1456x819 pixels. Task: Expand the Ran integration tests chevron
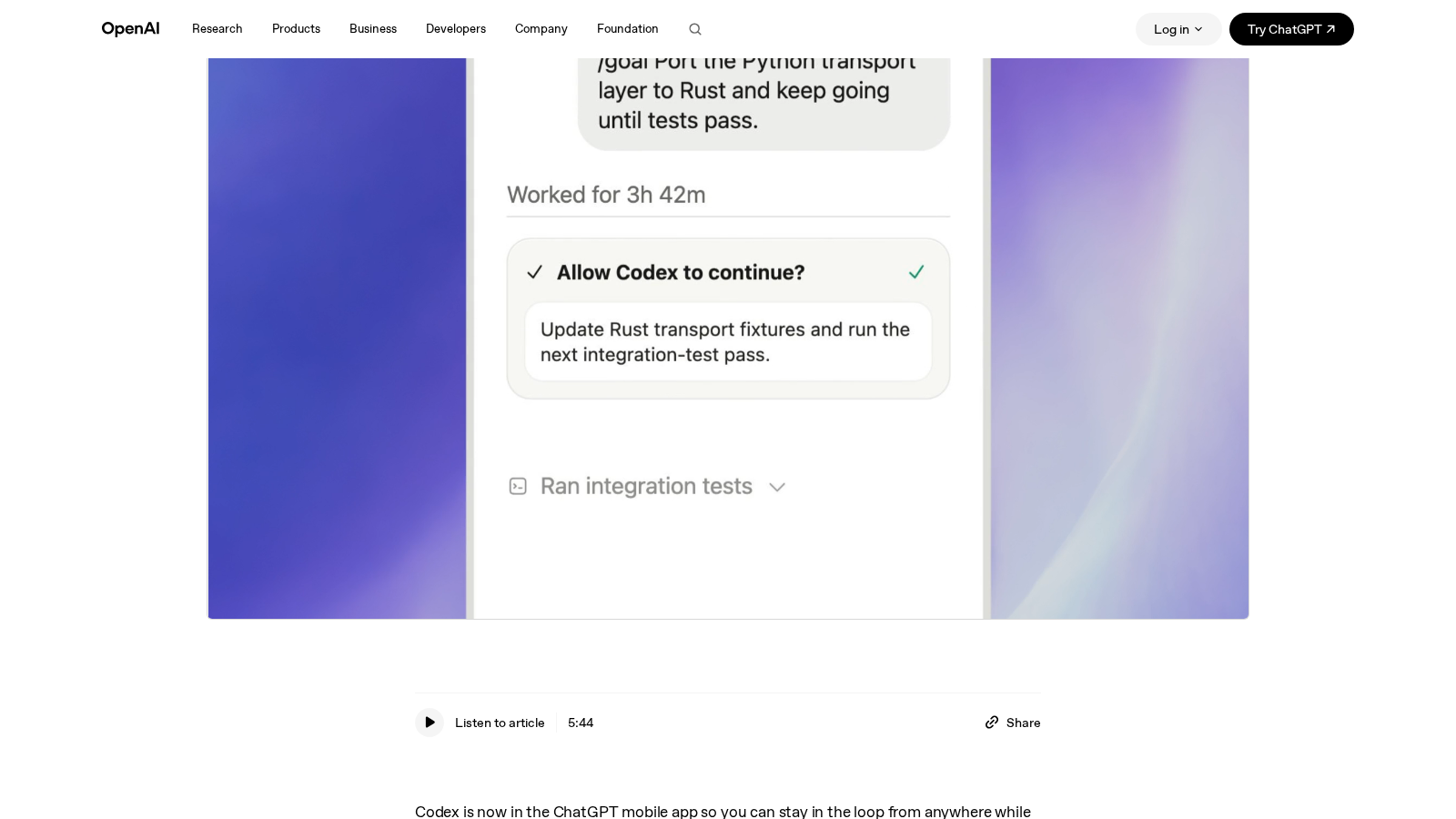[x=777, y=488]
